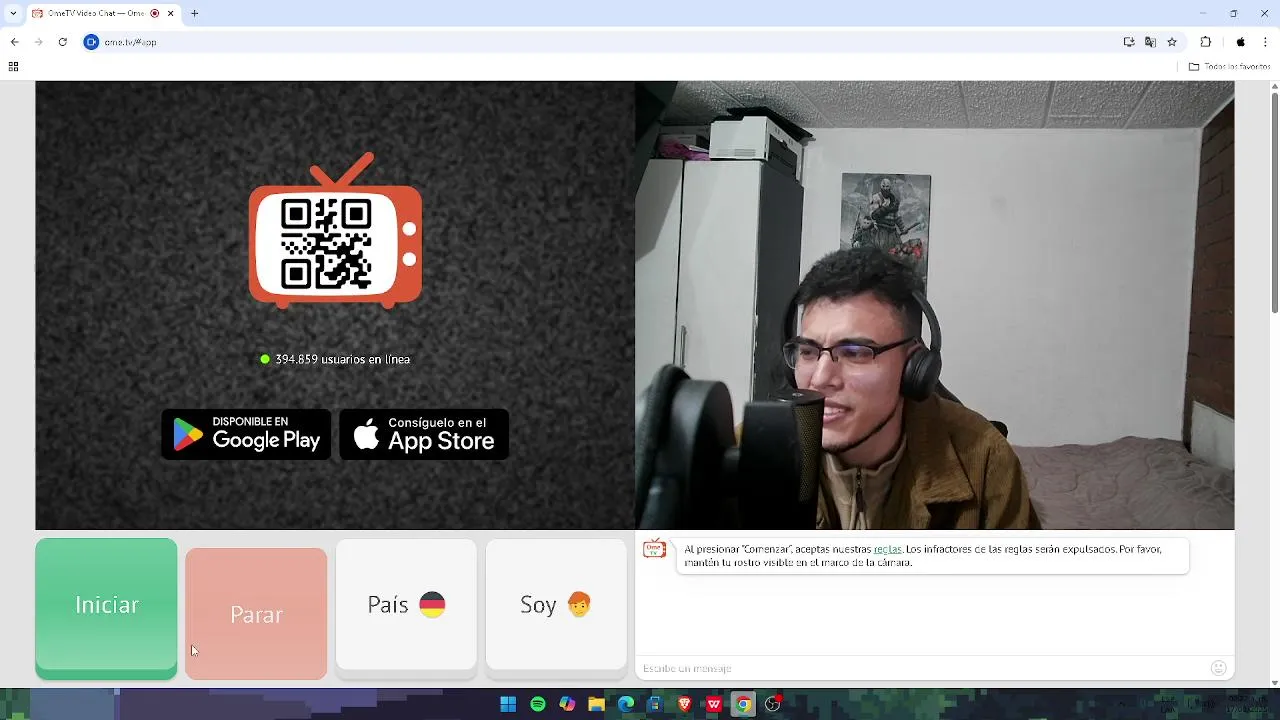Open the Google Play download badge
The height and width of the screenshot is (720, 1280).
246,434
